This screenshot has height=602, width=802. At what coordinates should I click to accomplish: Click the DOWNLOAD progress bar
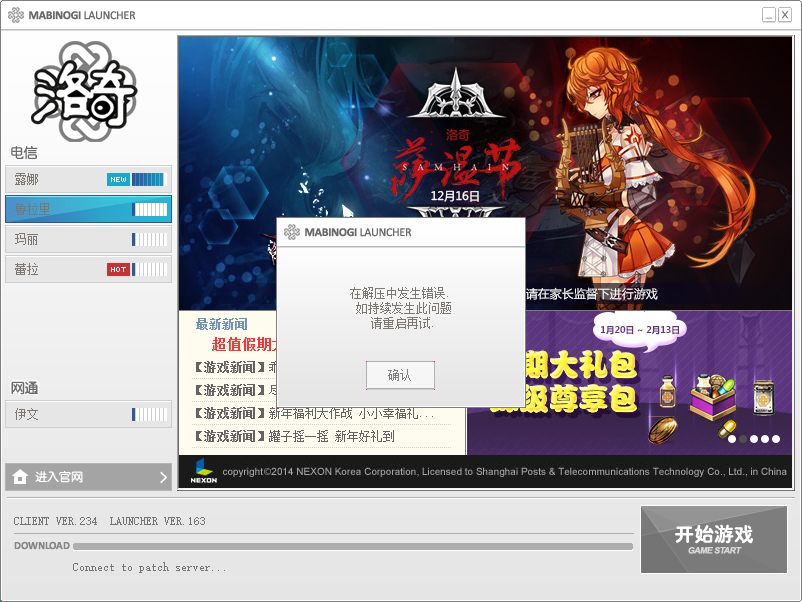click(353, 546)
